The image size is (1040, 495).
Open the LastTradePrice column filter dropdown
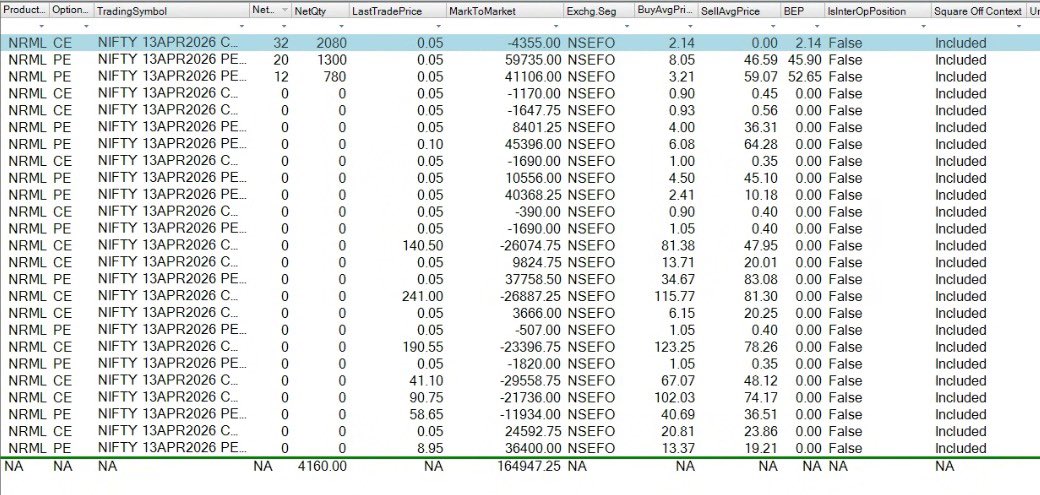(x=438, y=26)
